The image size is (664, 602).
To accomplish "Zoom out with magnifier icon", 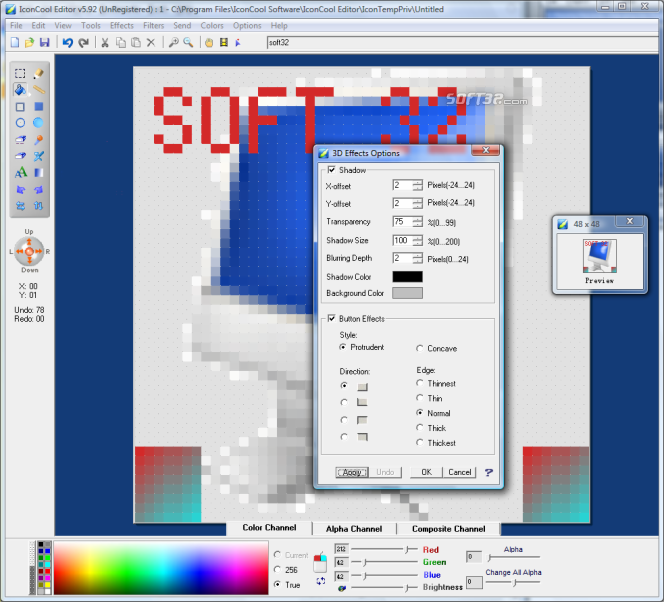I will [188, 42].
